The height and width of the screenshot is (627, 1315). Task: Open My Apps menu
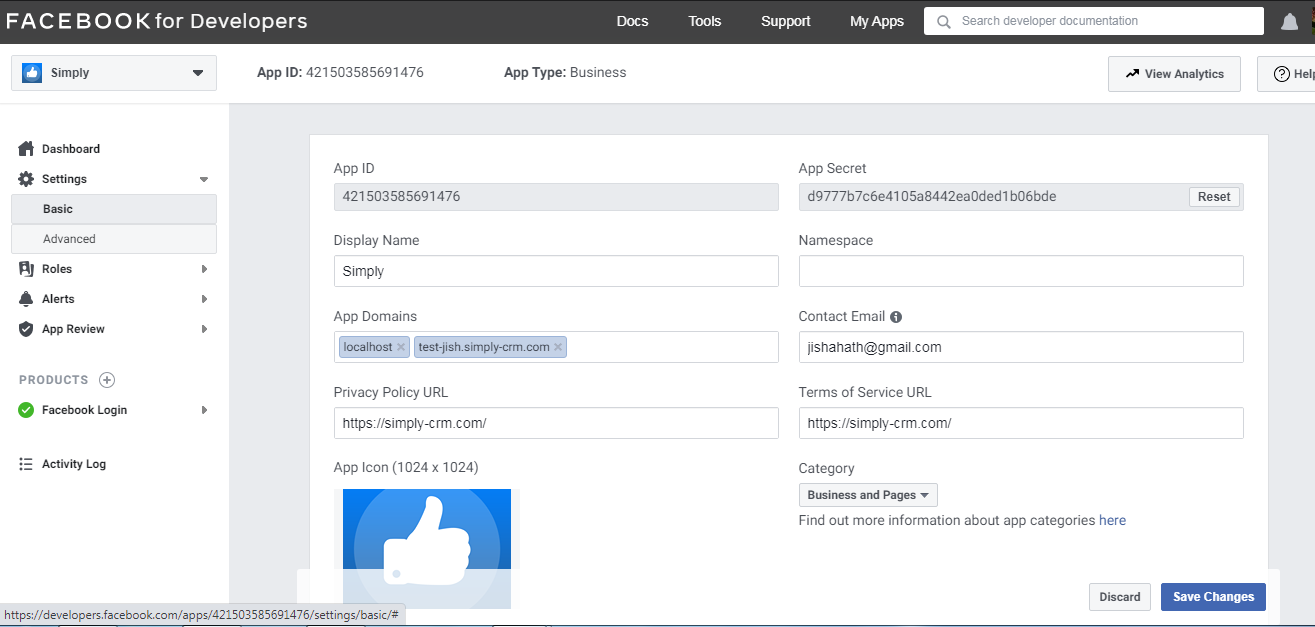(x=877, y=21)
